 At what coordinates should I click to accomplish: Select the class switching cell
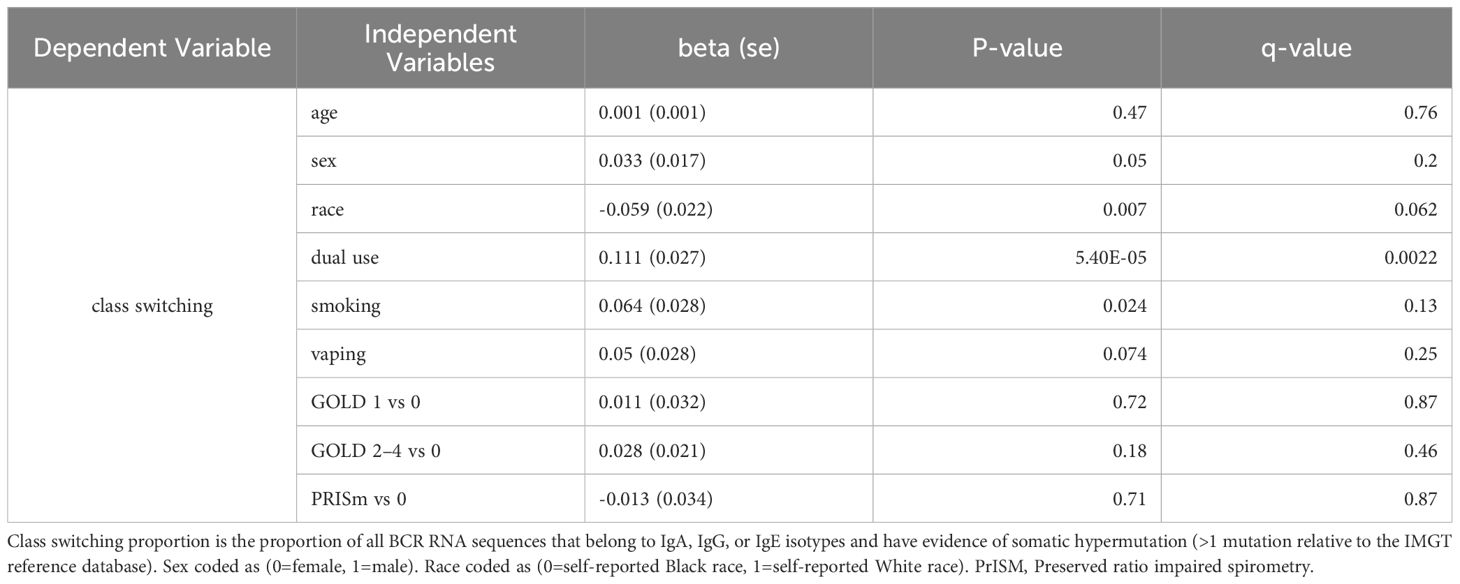152,306
